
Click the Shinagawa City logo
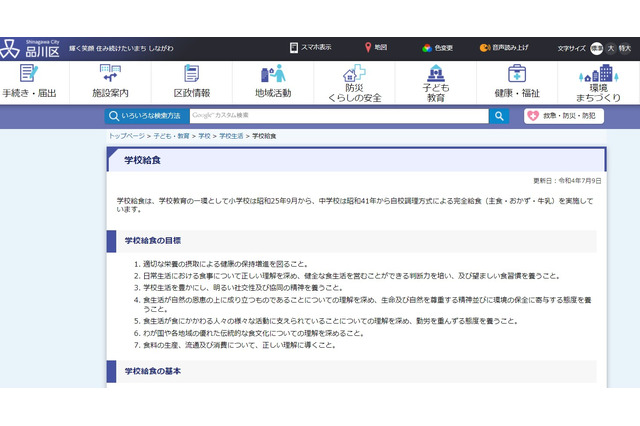(30, 49)
